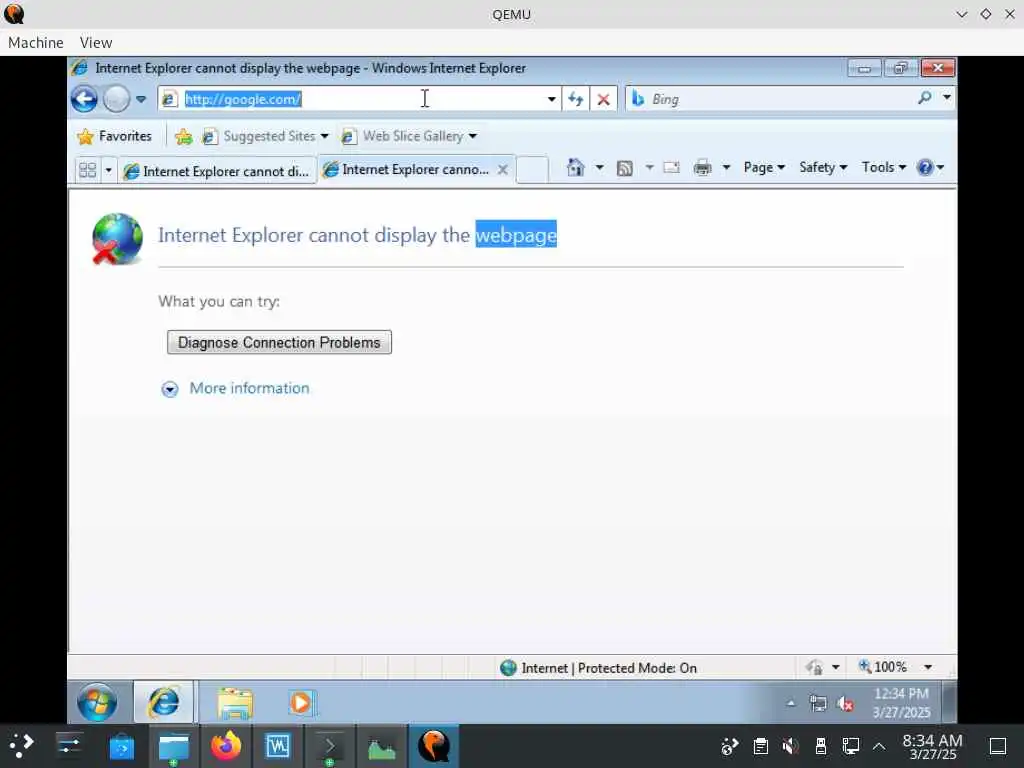Click host clipboard tray icon
1024x768 pixels.
tap(761, 746)
